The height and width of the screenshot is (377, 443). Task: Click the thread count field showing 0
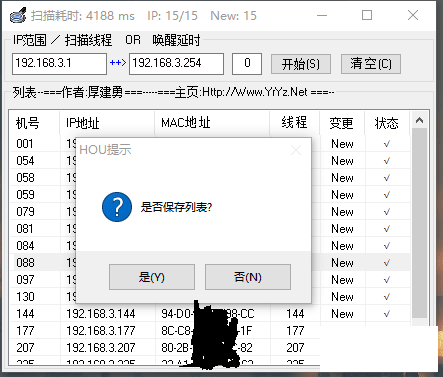click(247, 64)
